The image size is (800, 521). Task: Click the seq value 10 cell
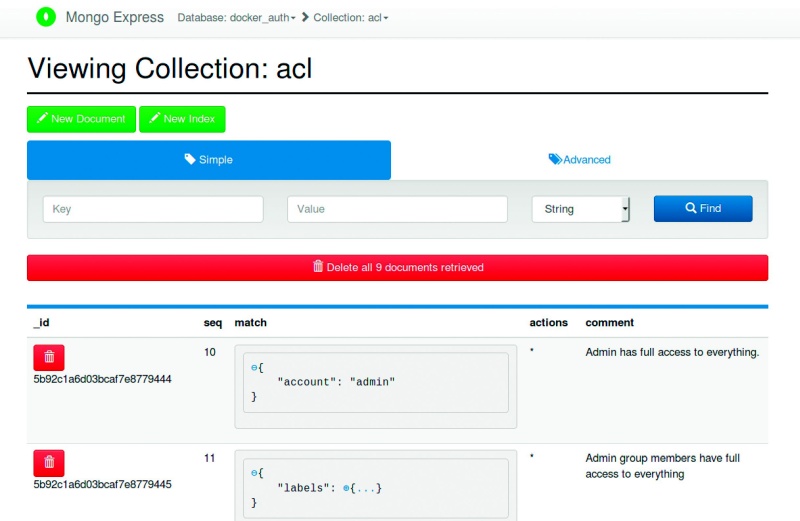pyautogui.click(x=210, y=352)
